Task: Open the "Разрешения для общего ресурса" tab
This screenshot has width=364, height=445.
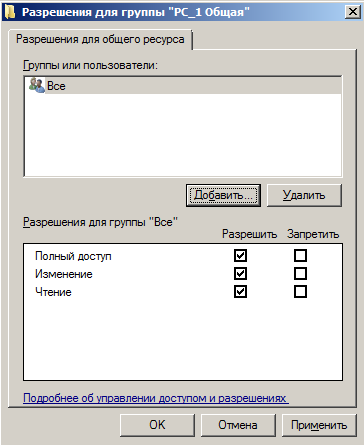Action: pos(100,39)
